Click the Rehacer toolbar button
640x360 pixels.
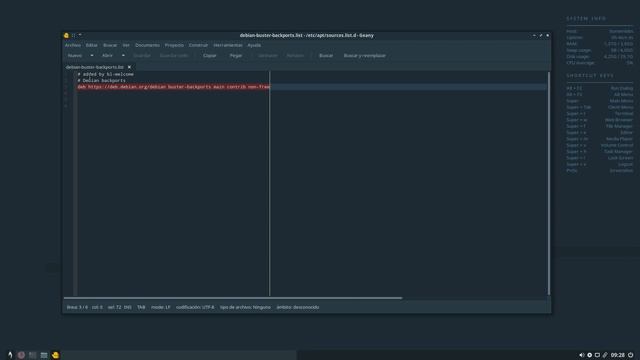tap(295, 56)
